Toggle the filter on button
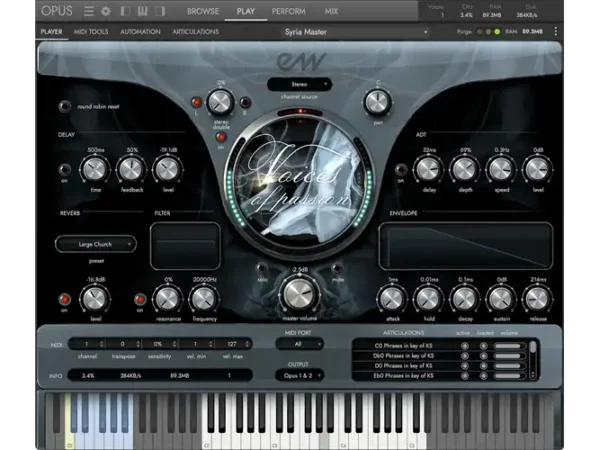 (140, 299)
